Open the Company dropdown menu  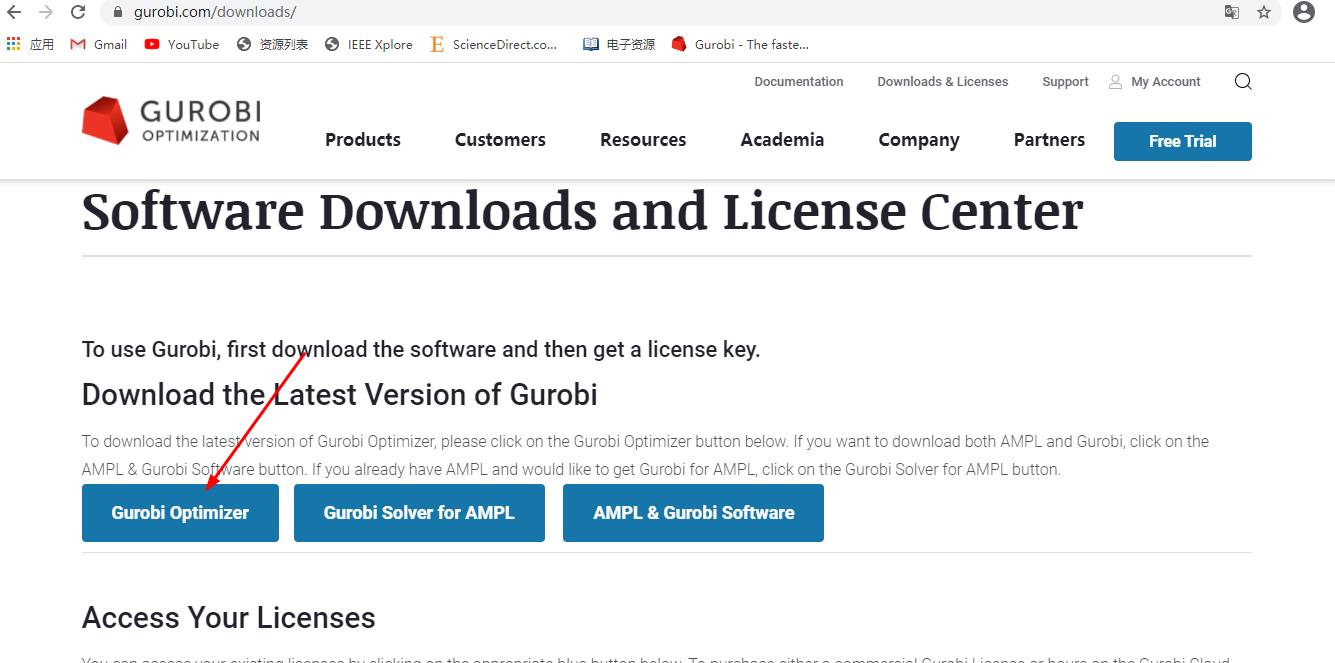pyautogui.click(x=918, y=140)
